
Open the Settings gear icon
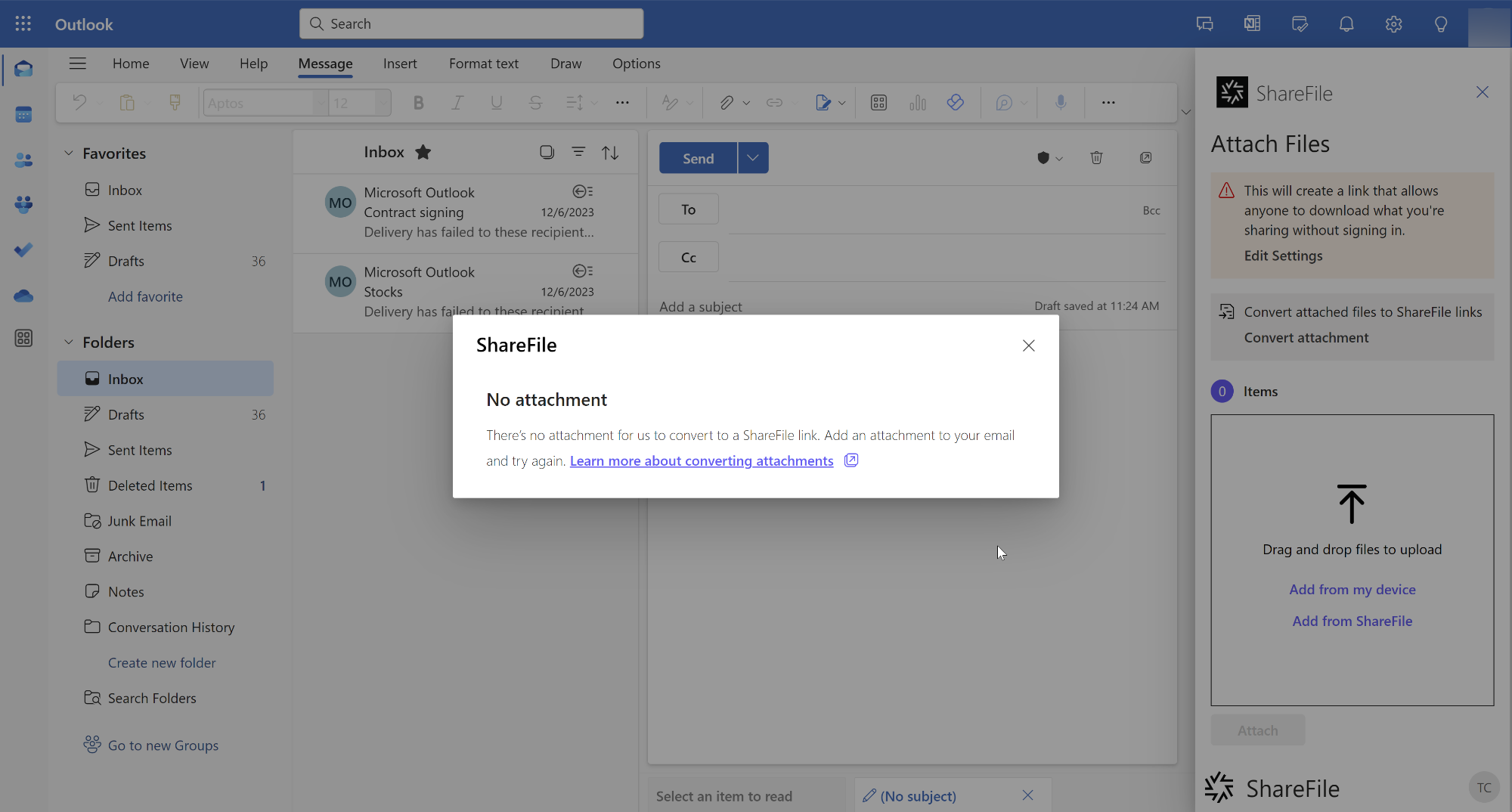click(x=1394, y=23)
